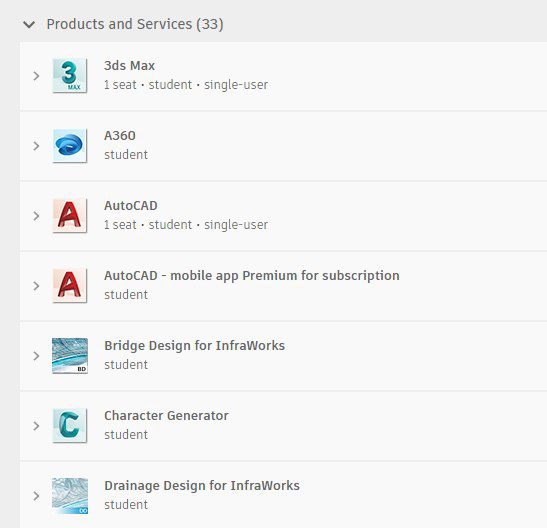Select the Character Generator title text
547x528 pixels.
coord(166,416)
